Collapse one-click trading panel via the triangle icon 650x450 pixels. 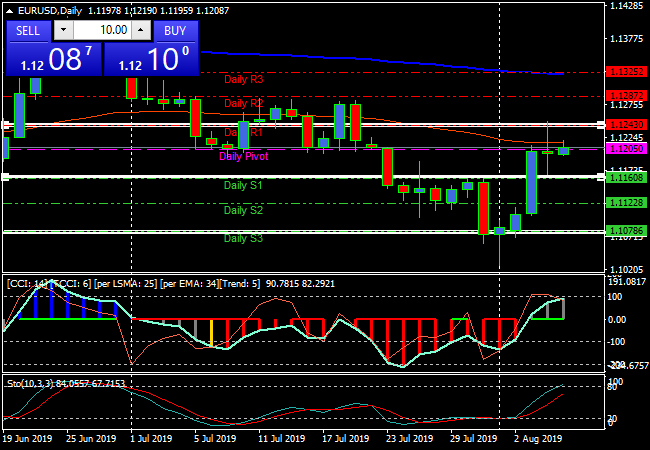point(10,11)
